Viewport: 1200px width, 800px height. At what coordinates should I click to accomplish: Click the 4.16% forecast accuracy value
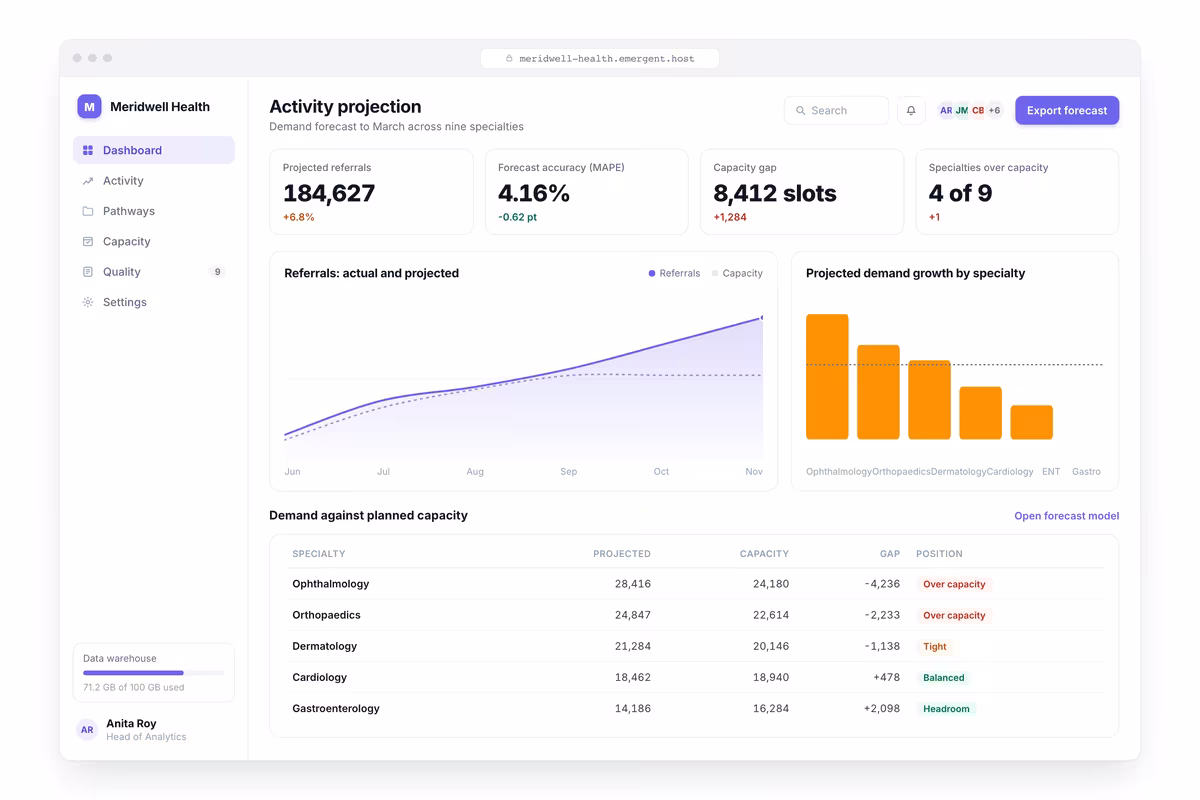click(534, 193)
